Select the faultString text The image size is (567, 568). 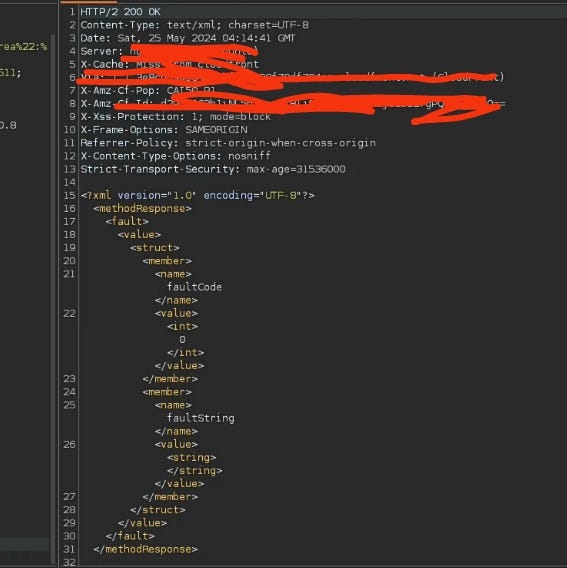coord(200,418)
